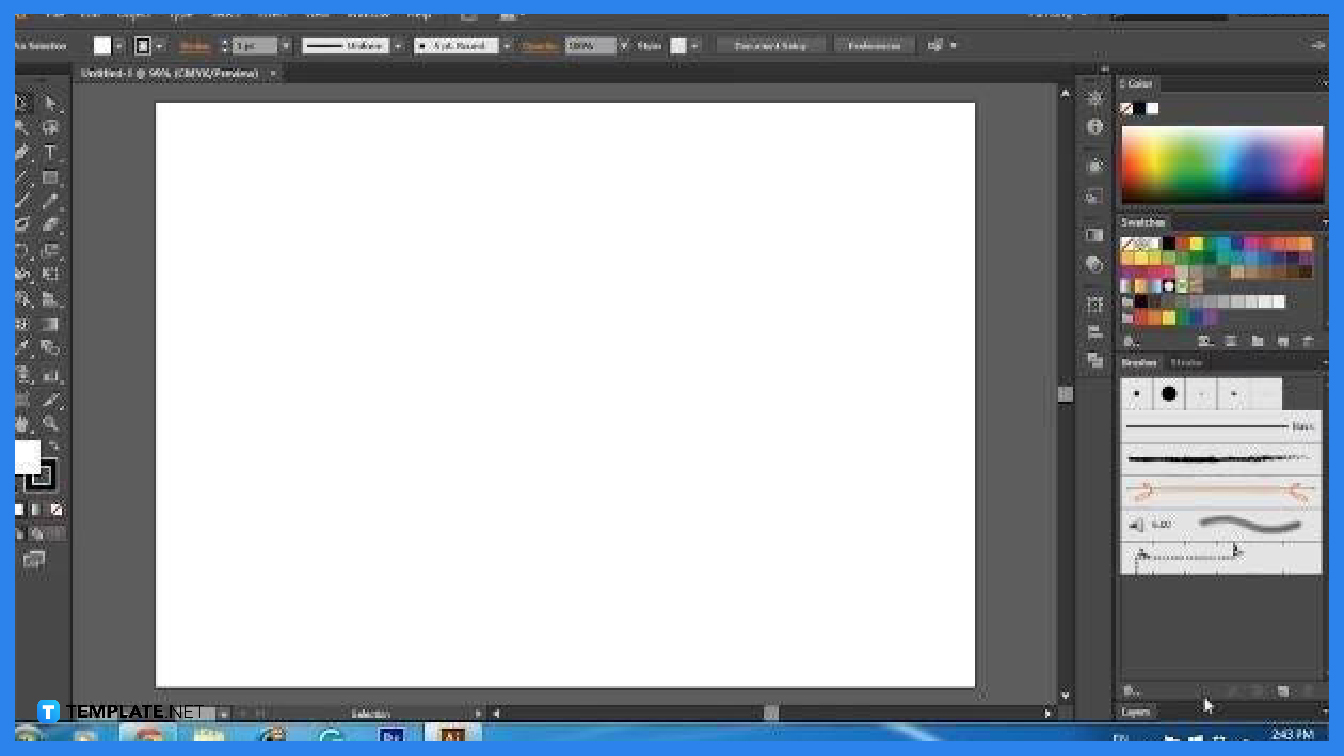Open Preferences from the Control bar
This screenshot has width=1344, height=756.
(874, 45)
